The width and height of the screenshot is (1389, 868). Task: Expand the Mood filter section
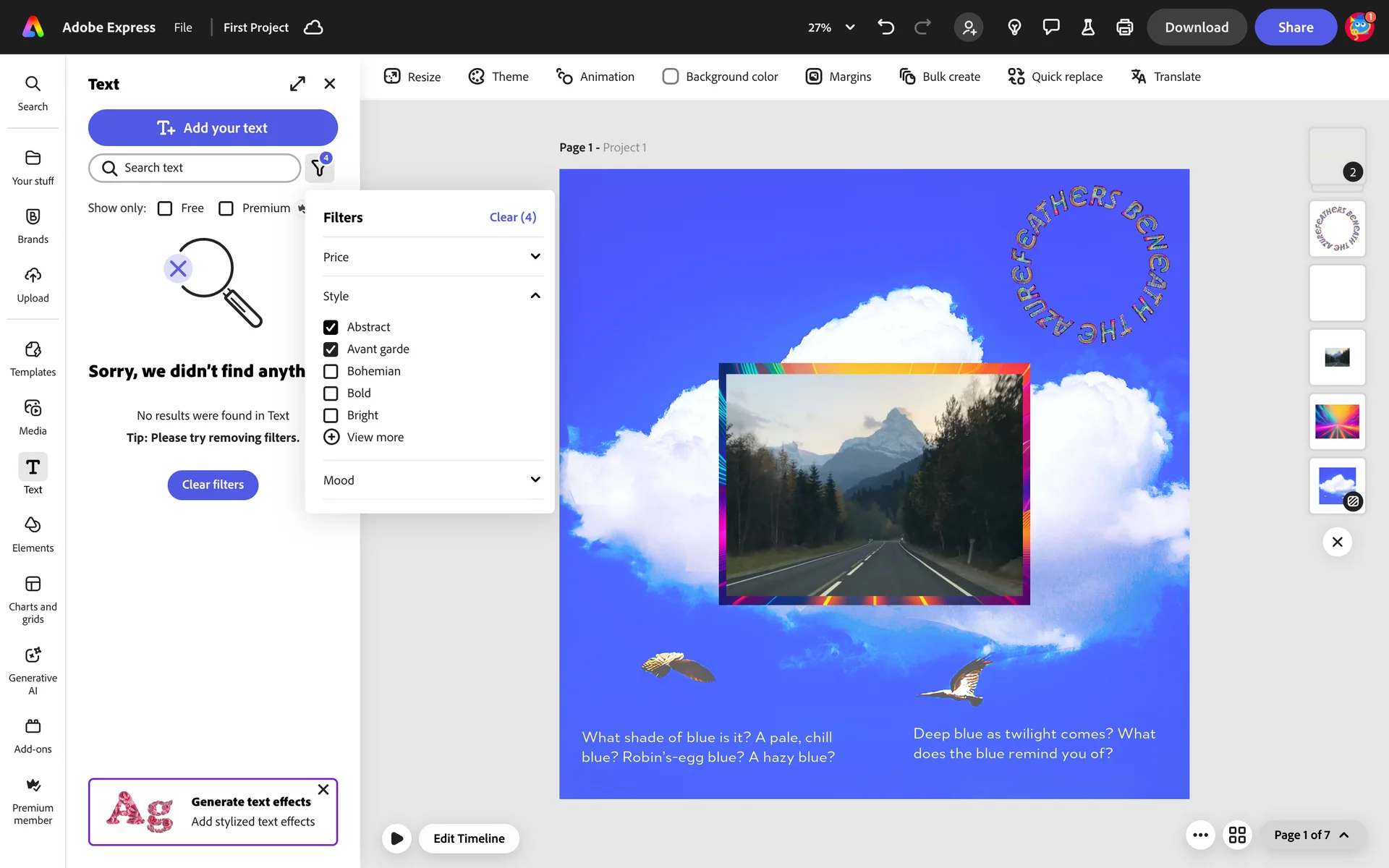[433, 480]
